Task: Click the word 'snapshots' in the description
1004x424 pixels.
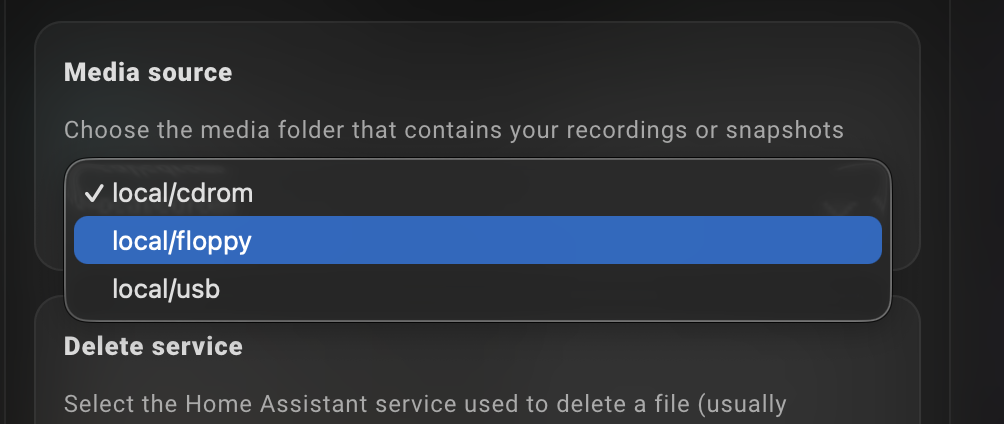Action: [785, 130]
